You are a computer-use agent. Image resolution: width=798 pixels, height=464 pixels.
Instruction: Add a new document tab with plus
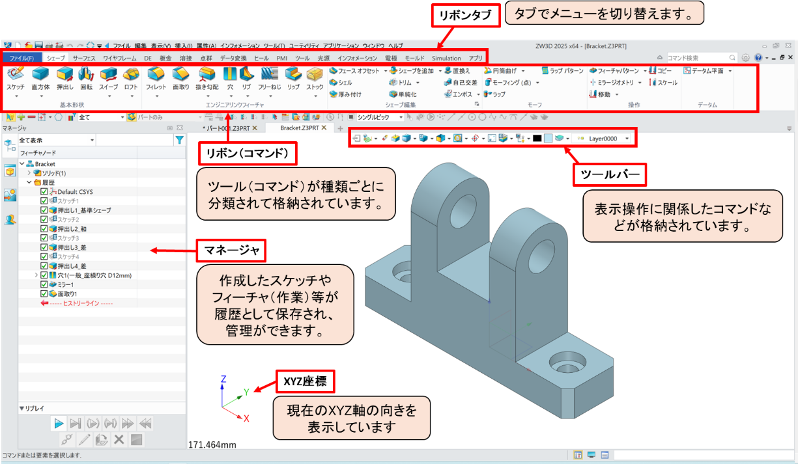(340, 128)
